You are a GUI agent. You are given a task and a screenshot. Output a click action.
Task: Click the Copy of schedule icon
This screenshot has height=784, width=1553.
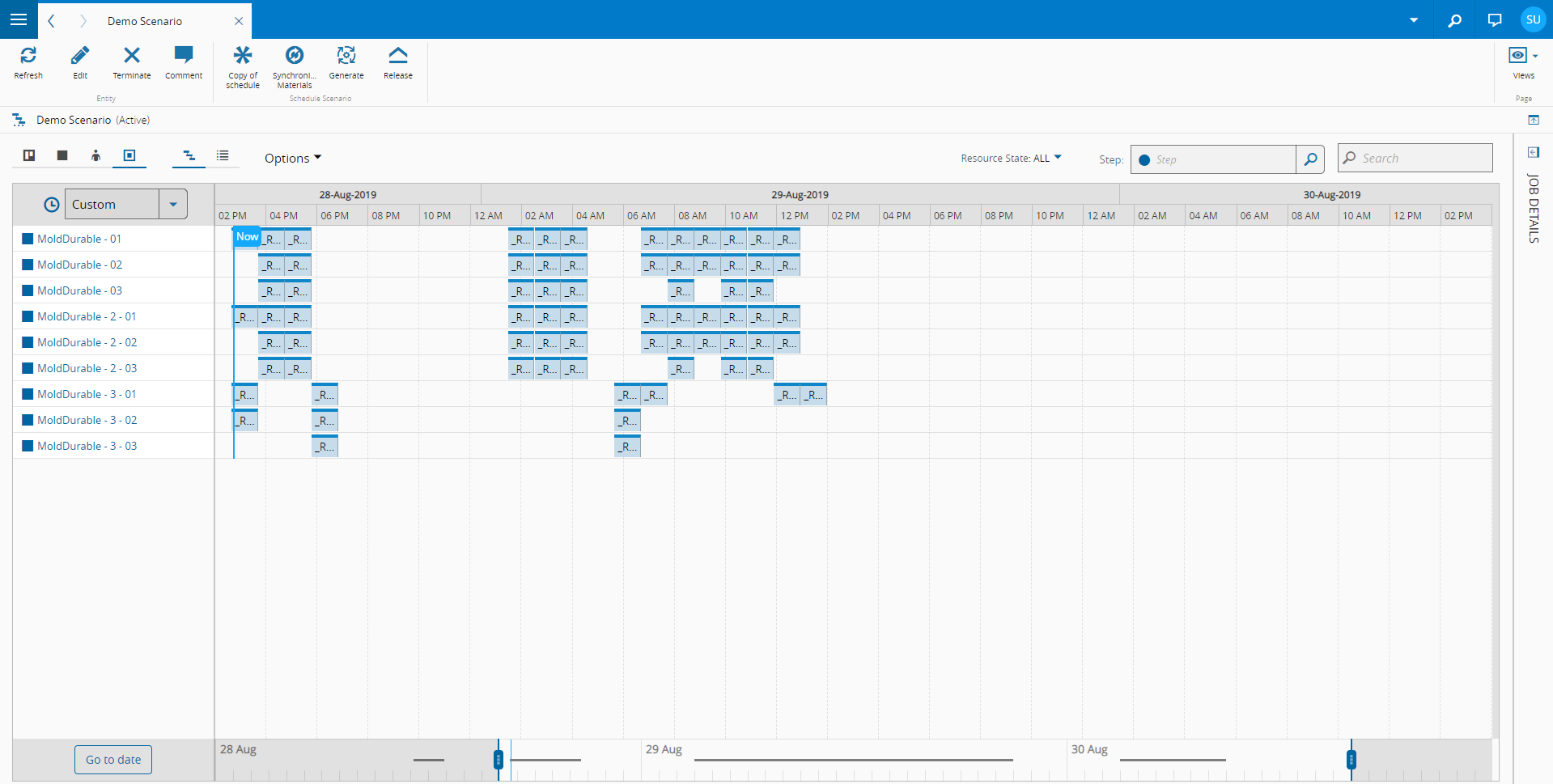[x=243, y=56]
